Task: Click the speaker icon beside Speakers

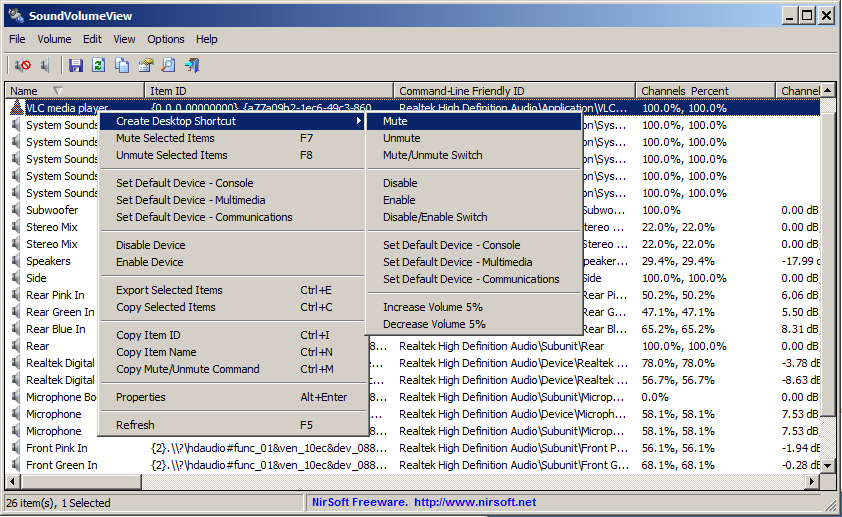Action: 16,261
